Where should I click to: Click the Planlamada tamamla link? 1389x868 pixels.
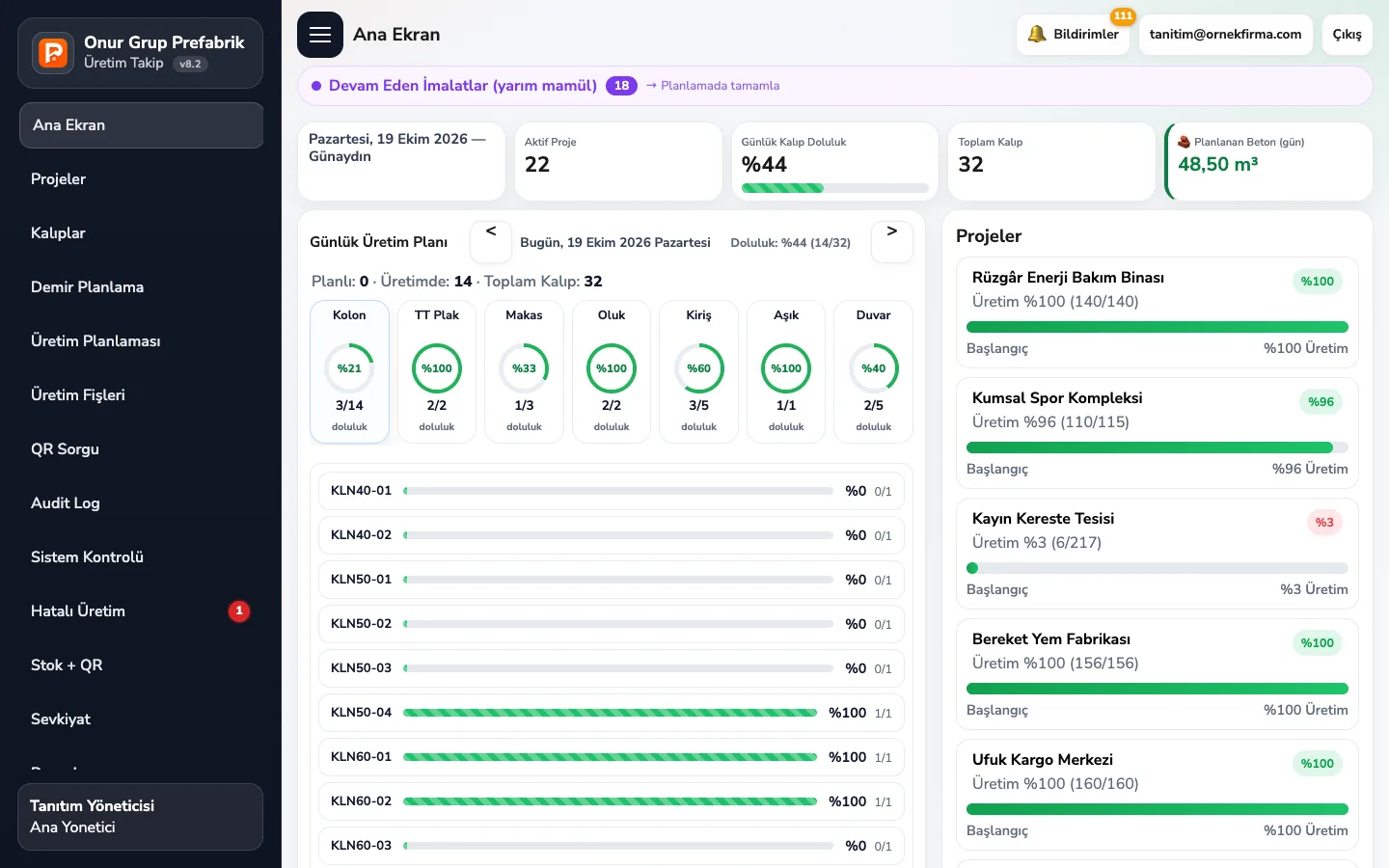pos(713,86)
